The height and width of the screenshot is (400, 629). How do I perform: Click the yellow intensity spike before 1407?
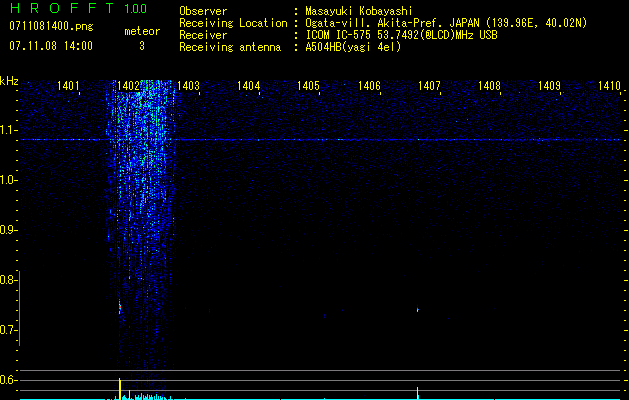tap(418, 393)
